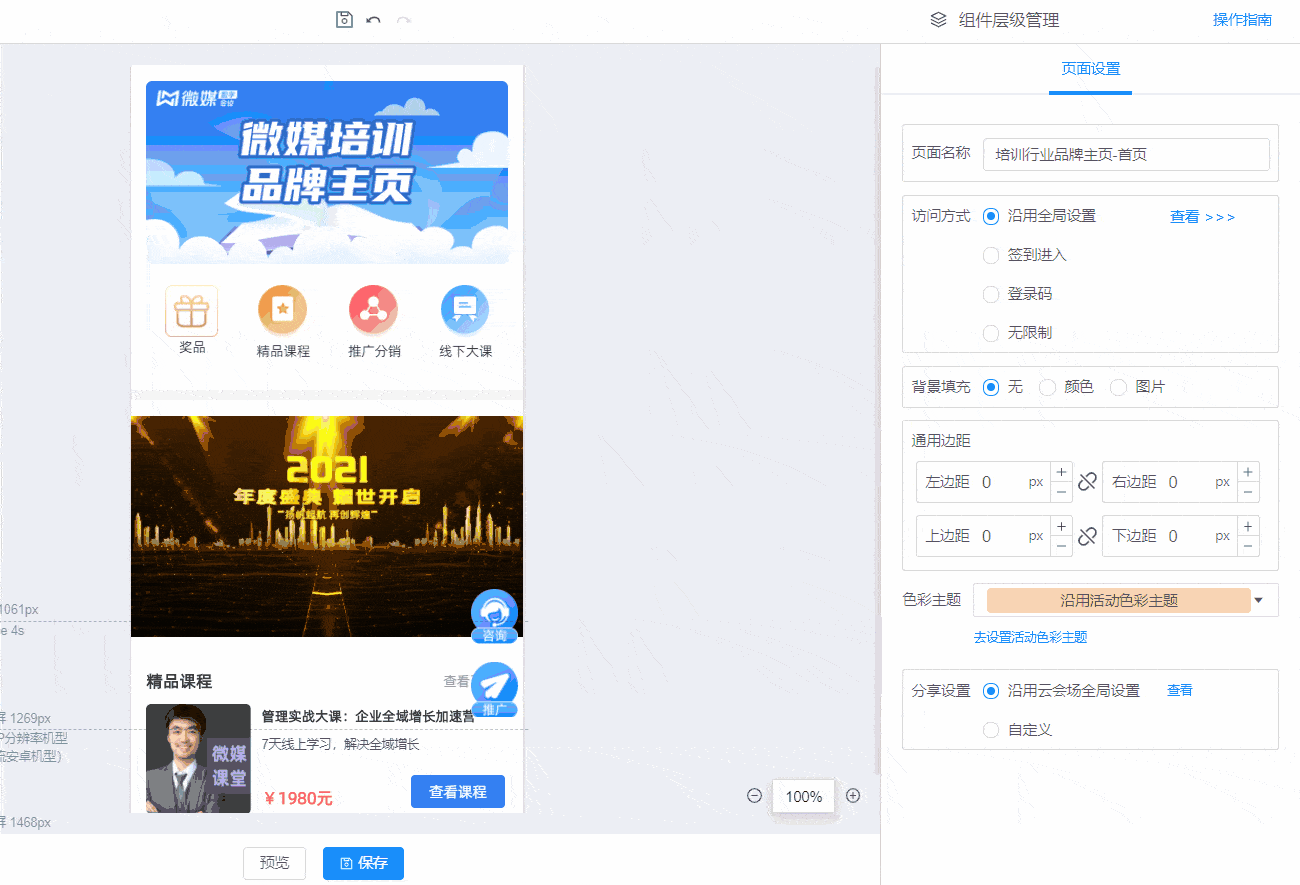Select the 推广分销 red icon
1300x885 pixels.
tap(374, 310)
